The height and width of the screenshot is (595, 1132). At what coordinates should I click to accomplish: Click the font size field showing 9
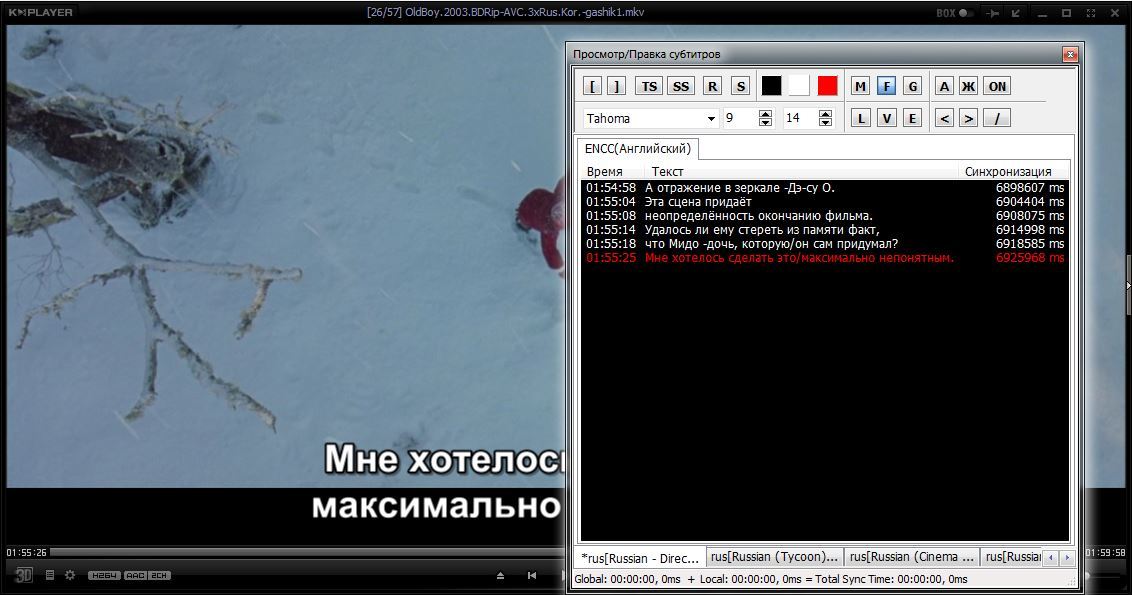coord(741,118)
